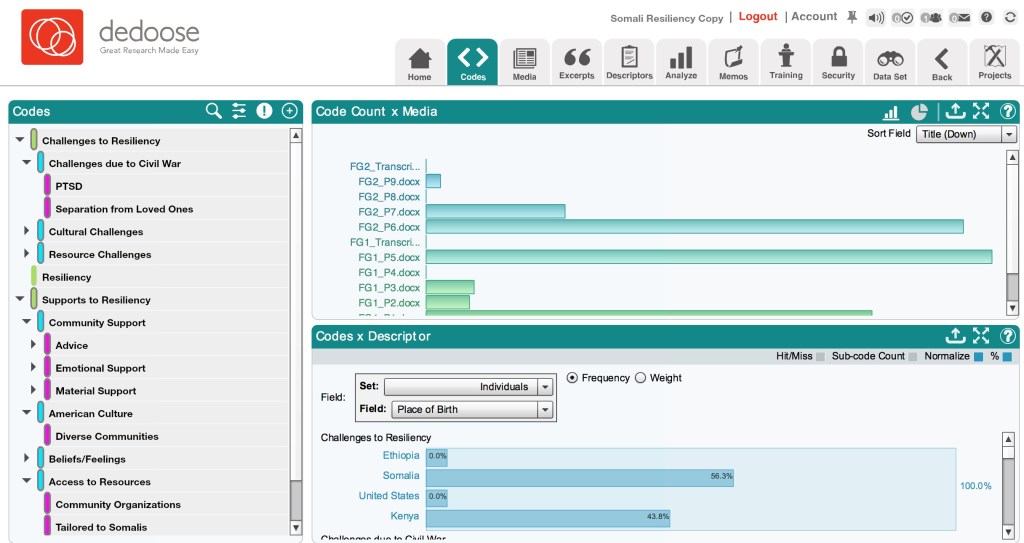This screenshot has height=543, width=1024.
Task: Open help for Codes x Descriptor panel
Action: click(1008, 336)
